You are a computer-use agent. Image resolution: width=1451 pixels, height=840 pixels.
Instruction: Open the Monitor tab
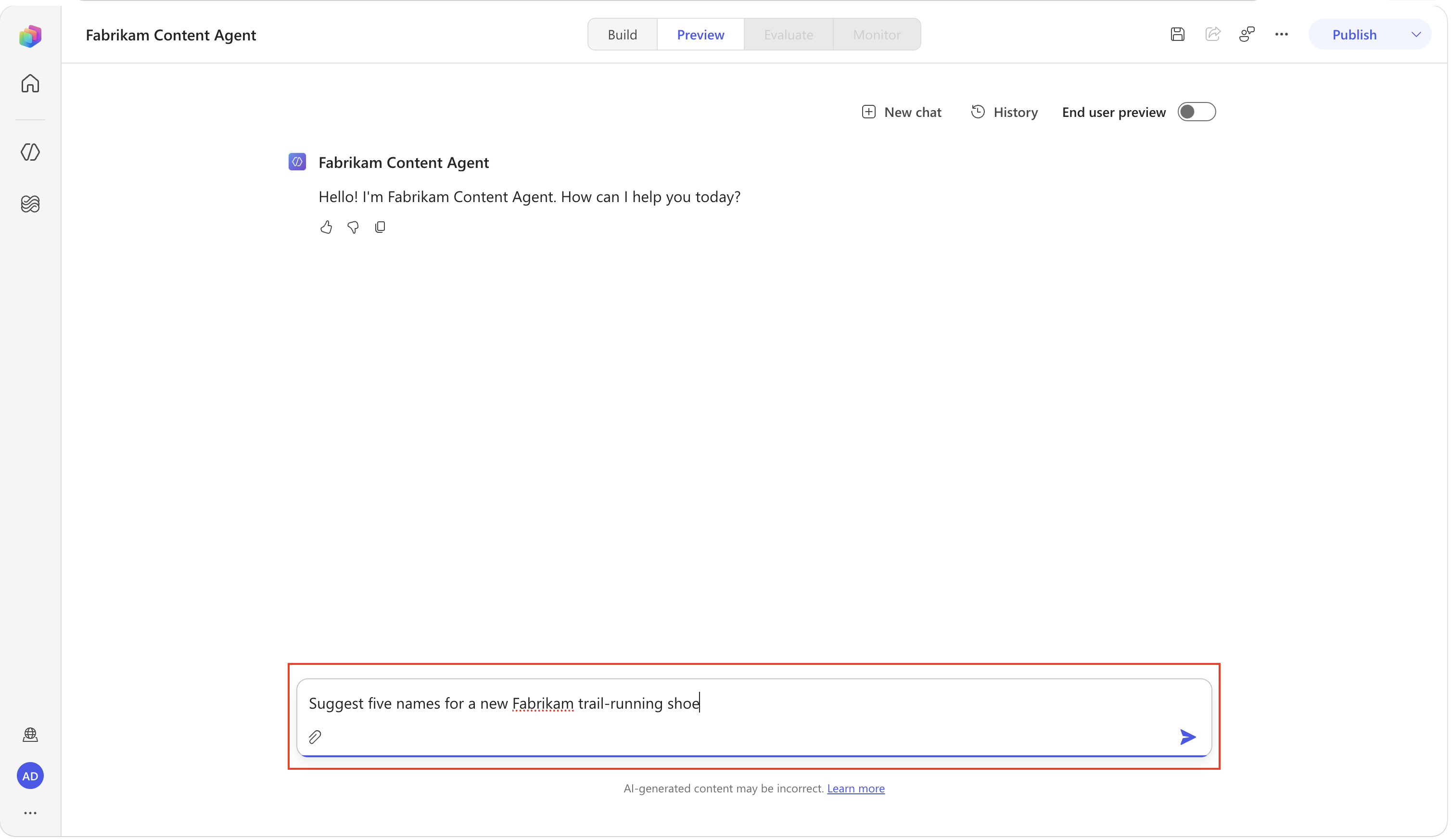(877, 35)
